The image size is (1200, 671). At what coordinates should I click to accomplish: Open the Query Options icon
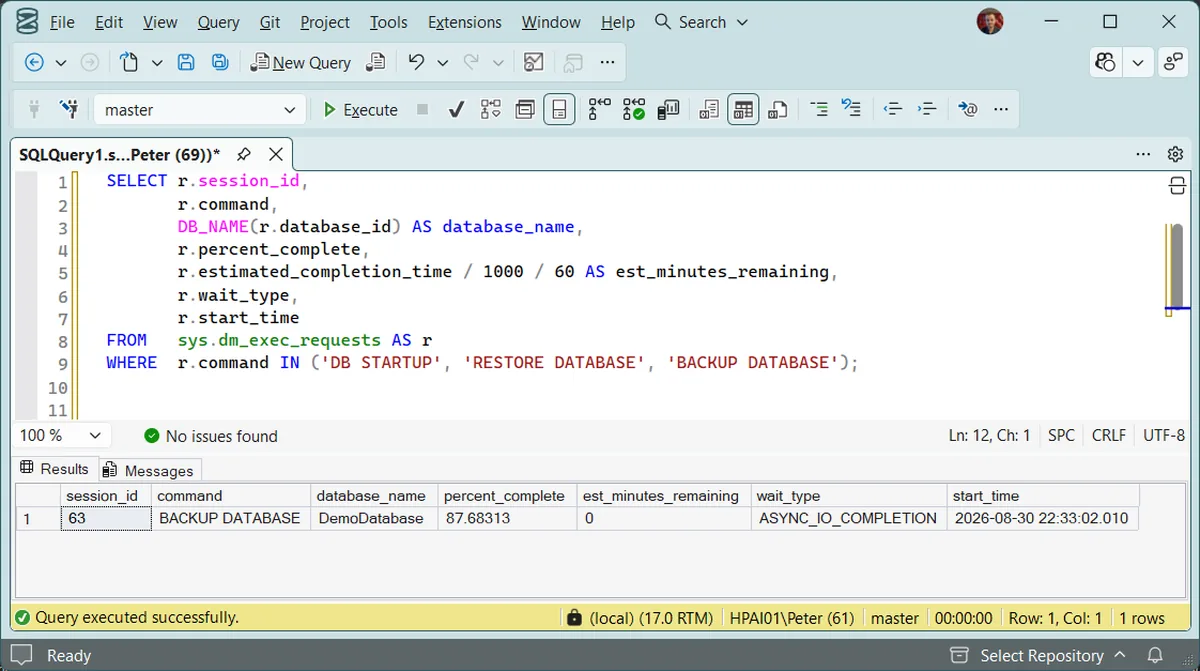(525, 109)
